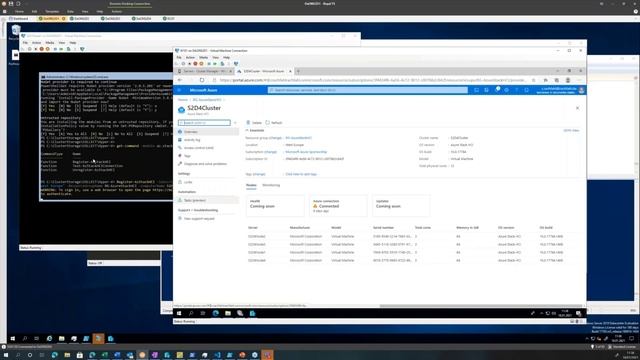Open Cloud Shell from Azure top bar
The width and height of the screenshot is (640, 360).
[476, 90]
